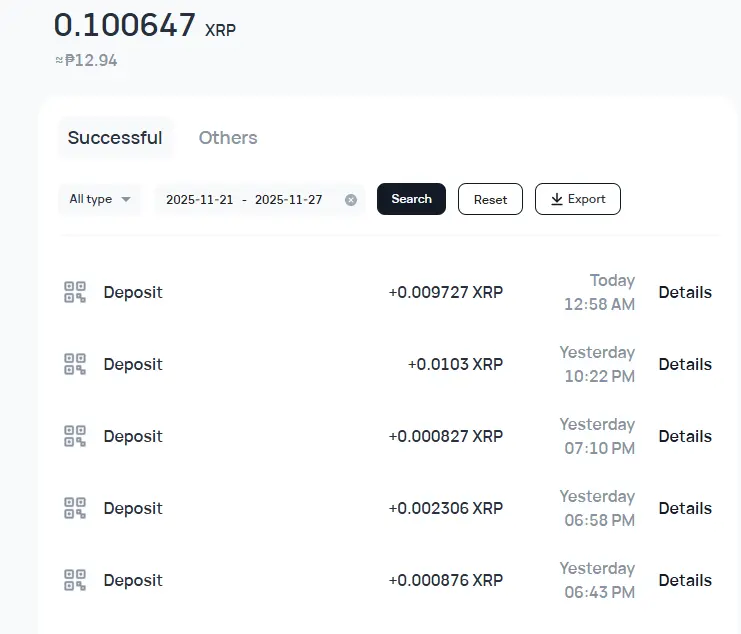This screenshot has width=741, height=634.
Task: Click the +0.000827 XRP amount
Action: (446, 436)
